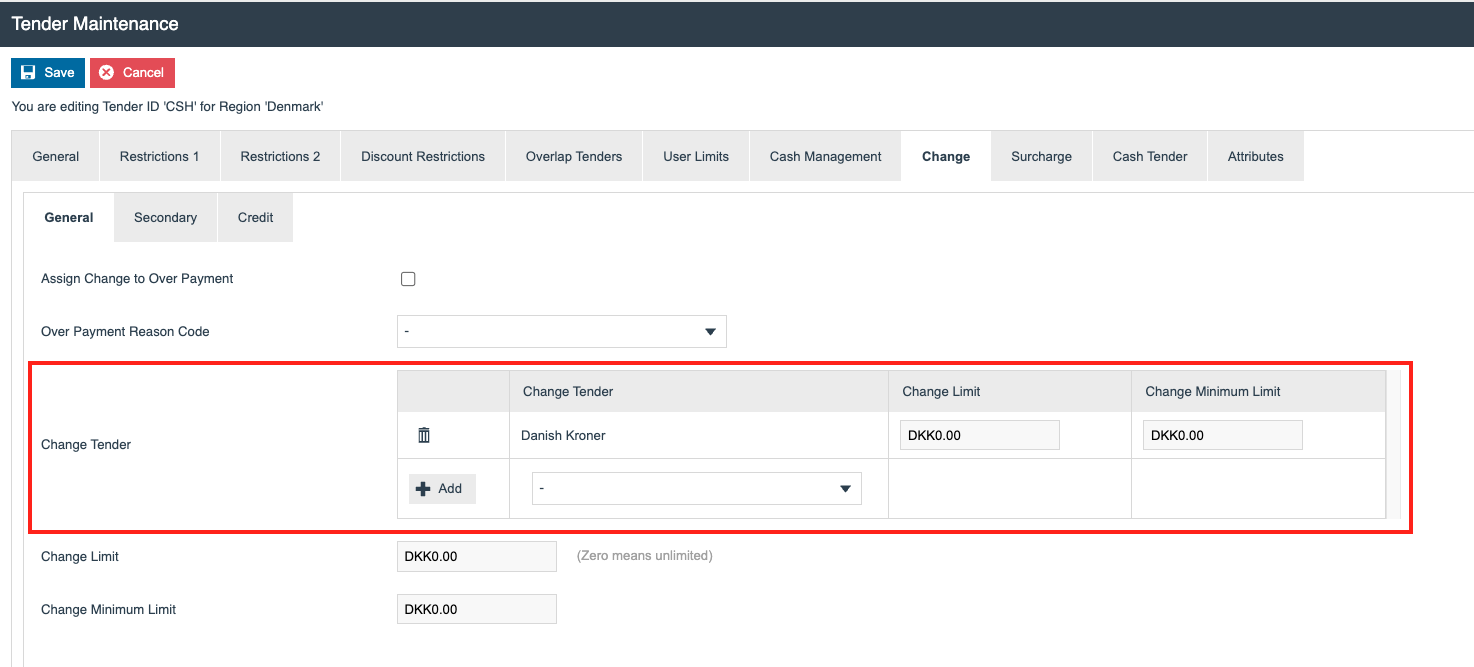
Task: Tick the Assign Change to Over Payment checkbox
Action: tap(408, 279)
